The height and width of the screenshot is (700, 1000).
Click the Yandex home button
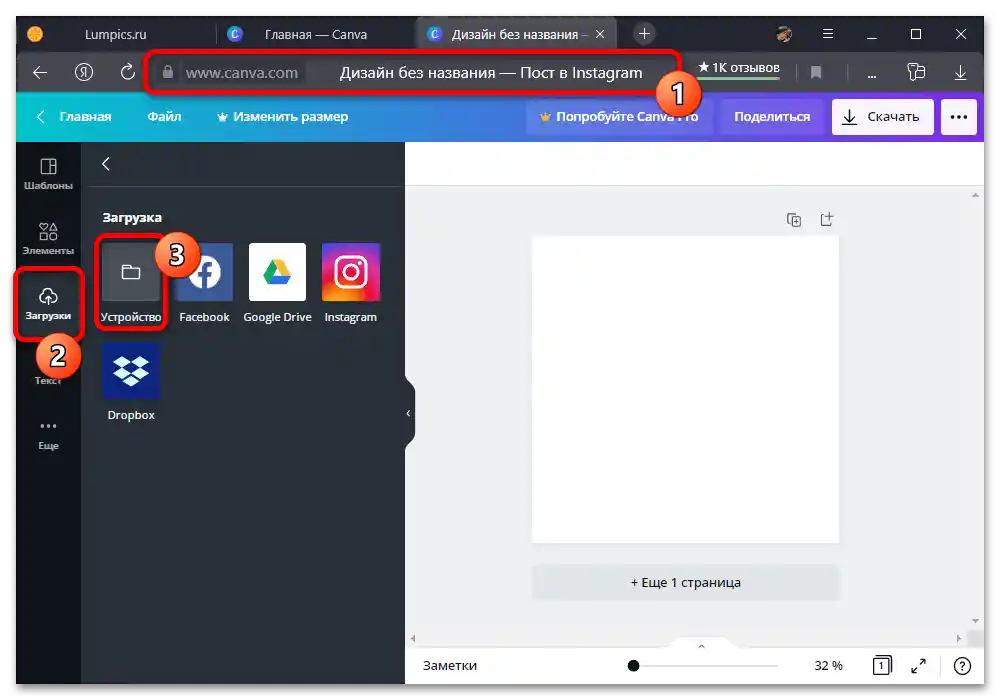tap(84, 72)
